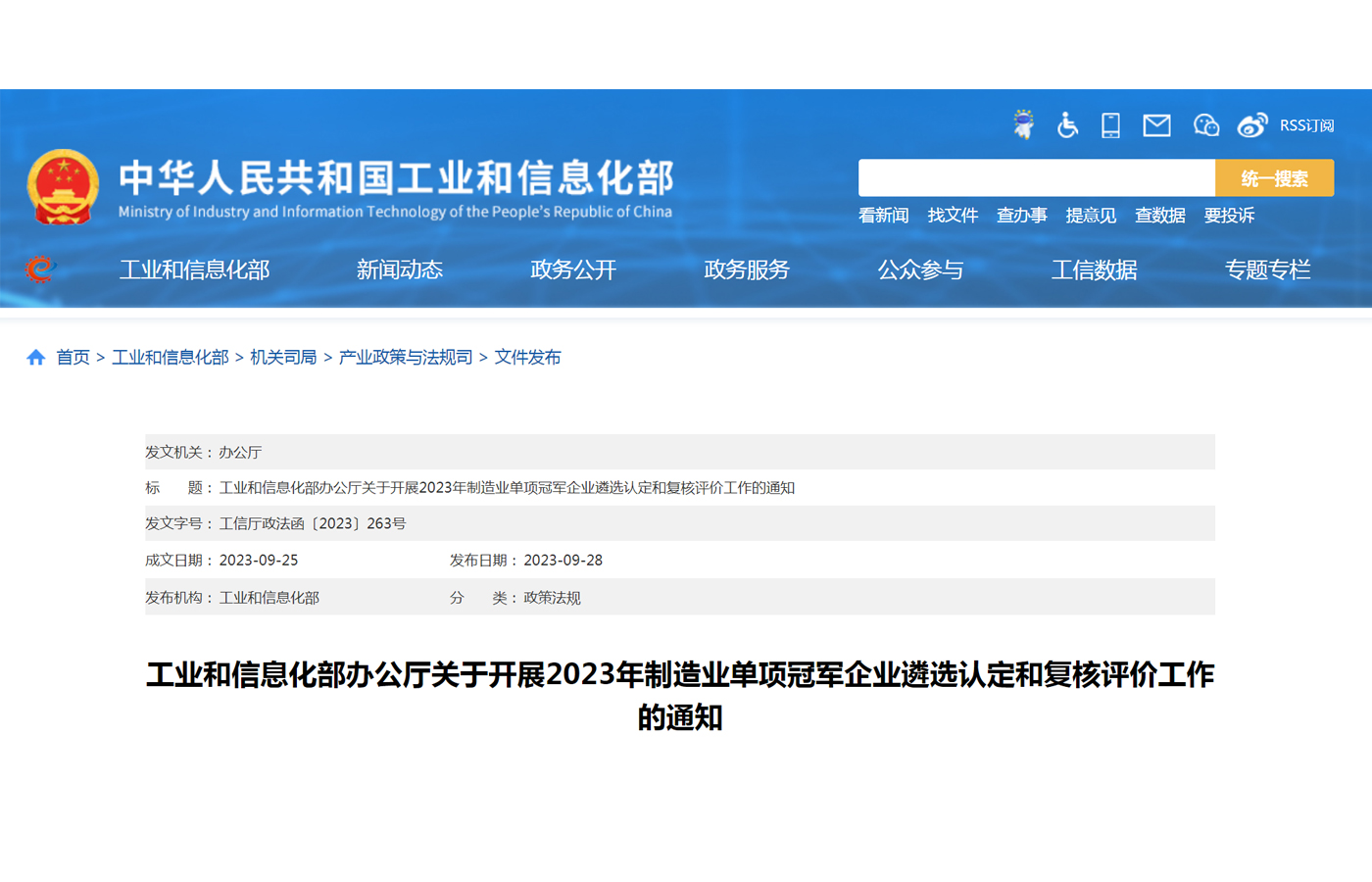
Task: Click 成文日期 value 2023-09-25
Action: pyautogui.click(x=259, y=561)
